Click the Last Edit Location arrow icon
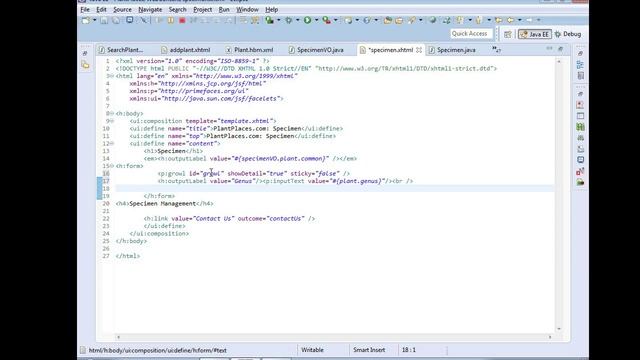This screenshot has height=360, width=640. point(498,20)
